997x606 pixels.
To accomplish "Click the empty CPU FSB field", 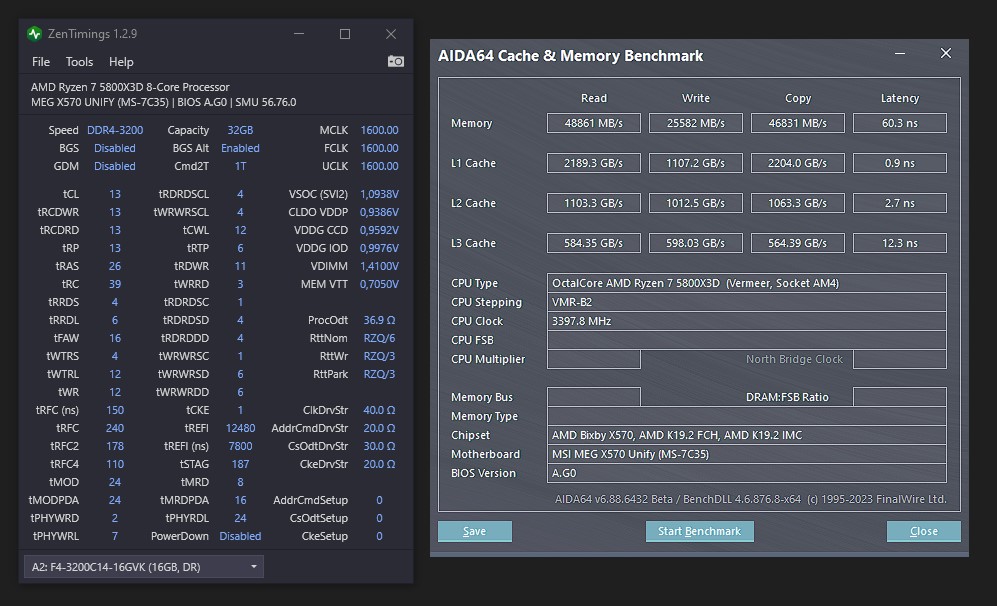I will 746,340.
